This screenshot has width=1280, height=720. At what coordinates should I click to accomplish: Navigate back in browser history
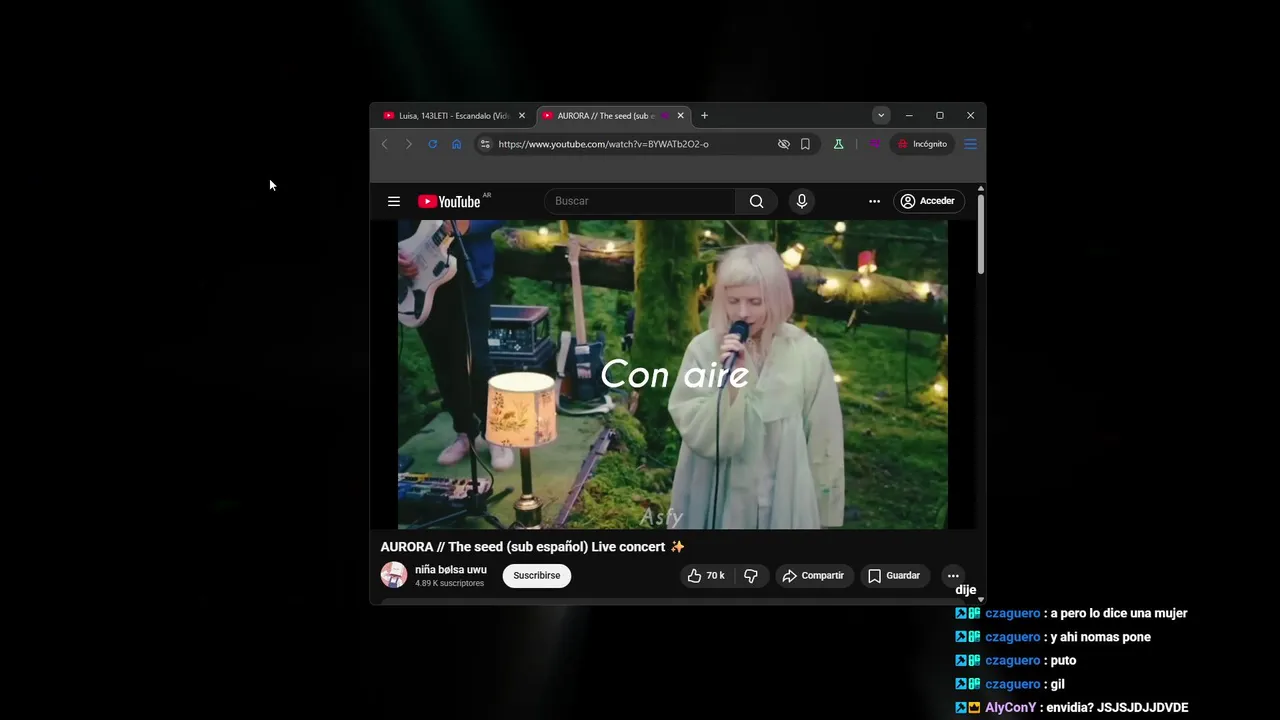[384, 144]
